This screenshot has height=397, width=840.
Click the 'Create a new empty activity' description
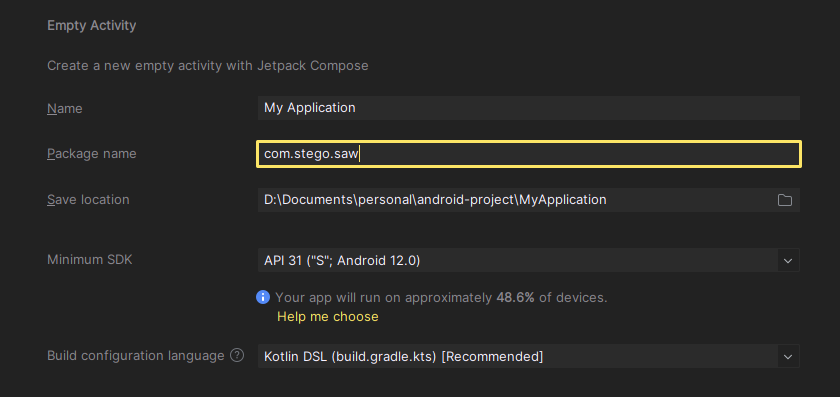[208, 66]
